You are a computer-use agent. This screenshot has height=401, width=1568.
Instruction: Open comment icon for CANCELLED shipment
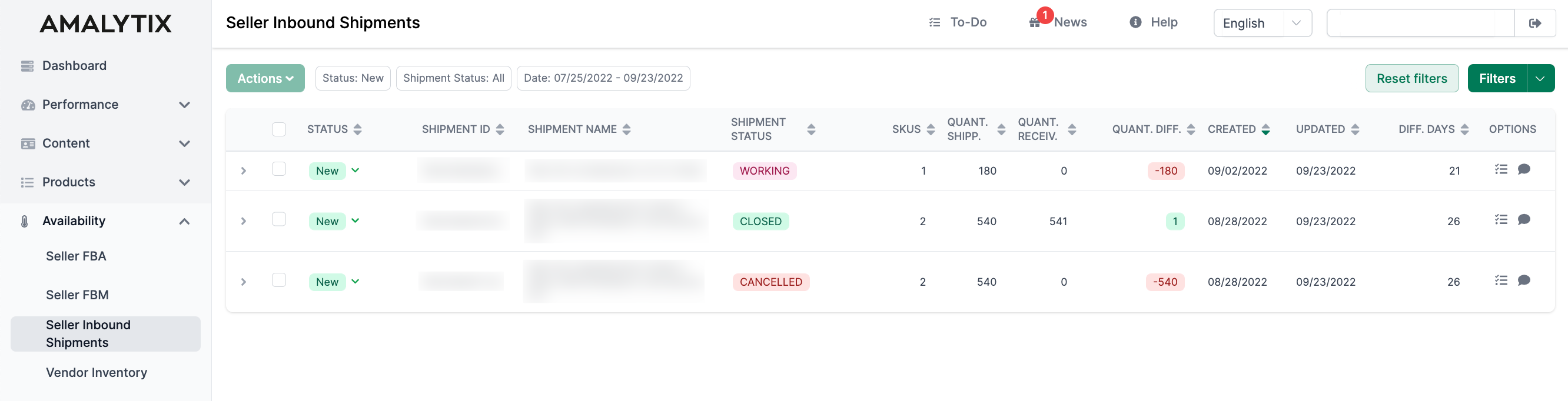1524,280
